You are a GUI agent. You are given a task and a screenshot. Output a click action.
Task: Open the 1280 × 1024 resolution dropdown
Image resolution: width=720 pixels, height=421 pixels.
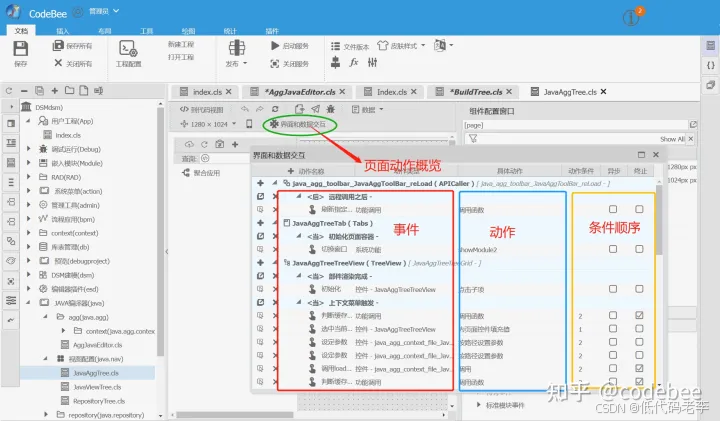(234, 124)
